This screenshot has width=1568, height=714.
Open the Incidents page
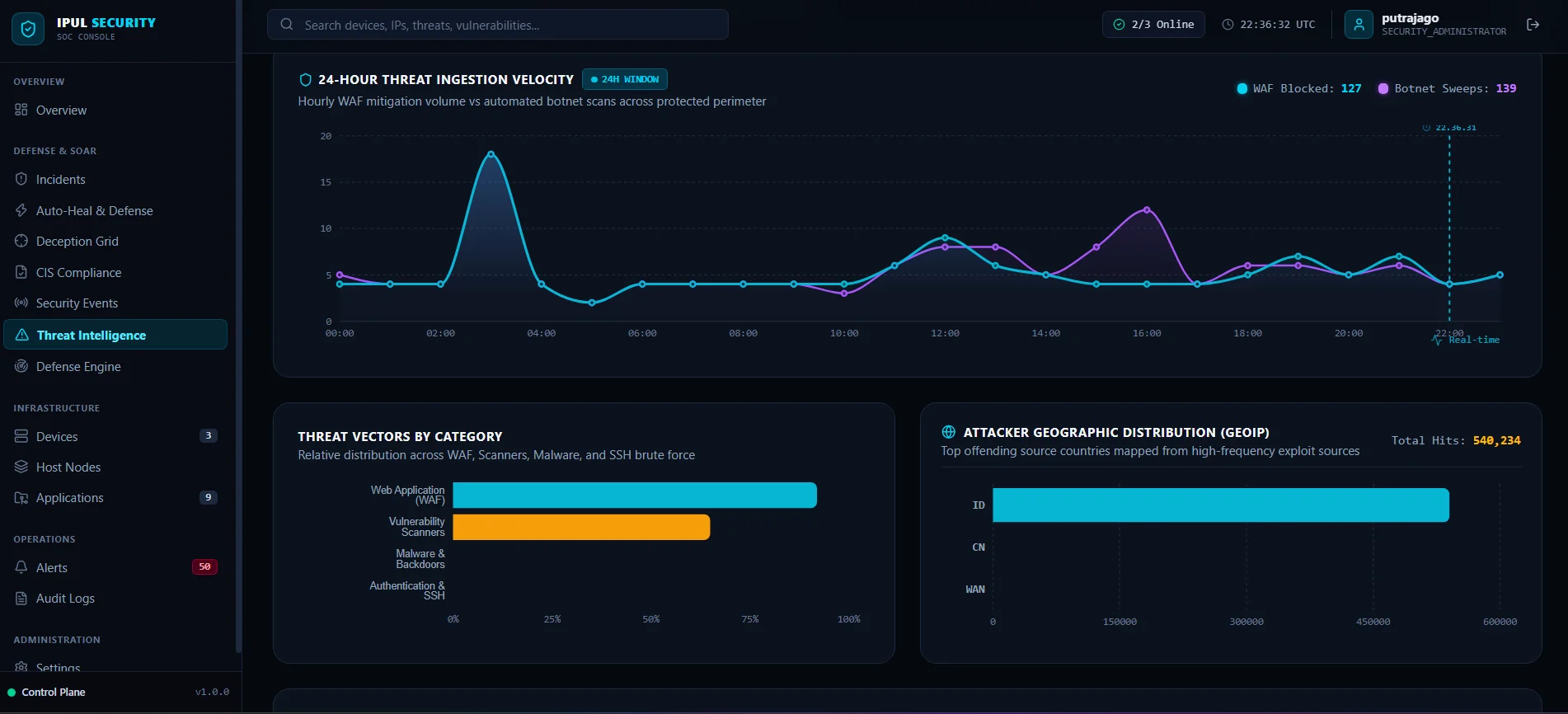pyautogui.click(x=115, y=179)
